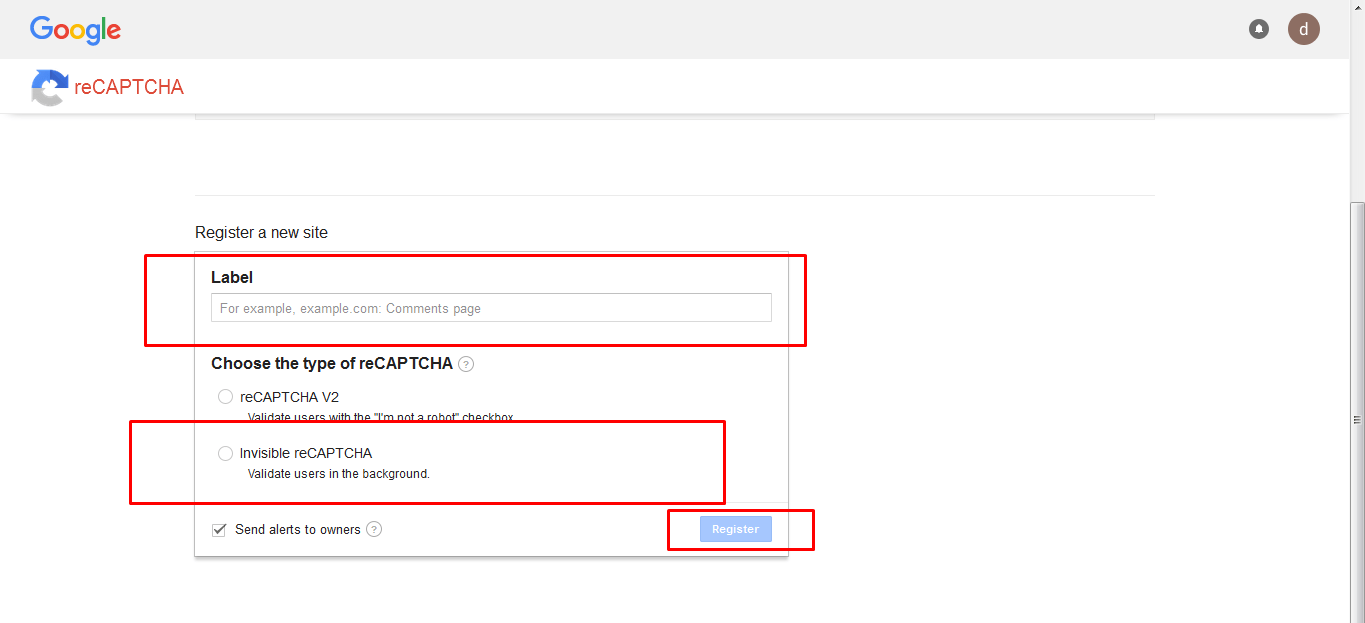1365x623 pixels.
Task: Click the help icon beside Choose the type of reCAPTCHA
Action: [x=465, y=364]
